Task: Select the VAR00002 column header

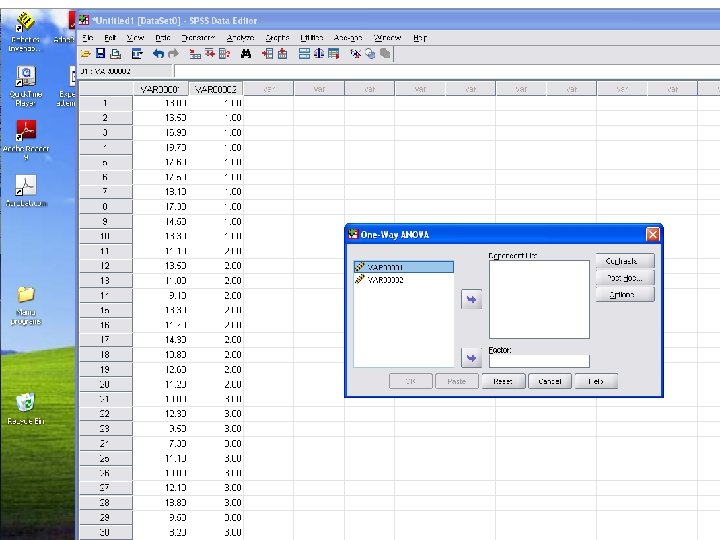Action: [x=215, y=89]
